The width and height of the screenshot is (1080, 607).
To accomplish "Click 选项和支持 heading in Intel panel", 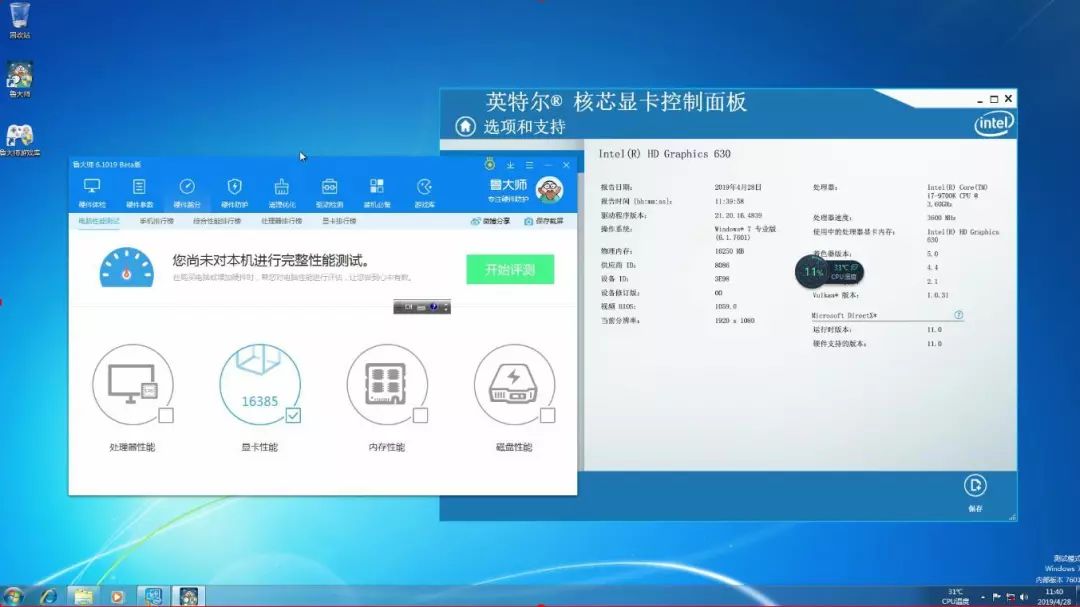I will point(524,127).
